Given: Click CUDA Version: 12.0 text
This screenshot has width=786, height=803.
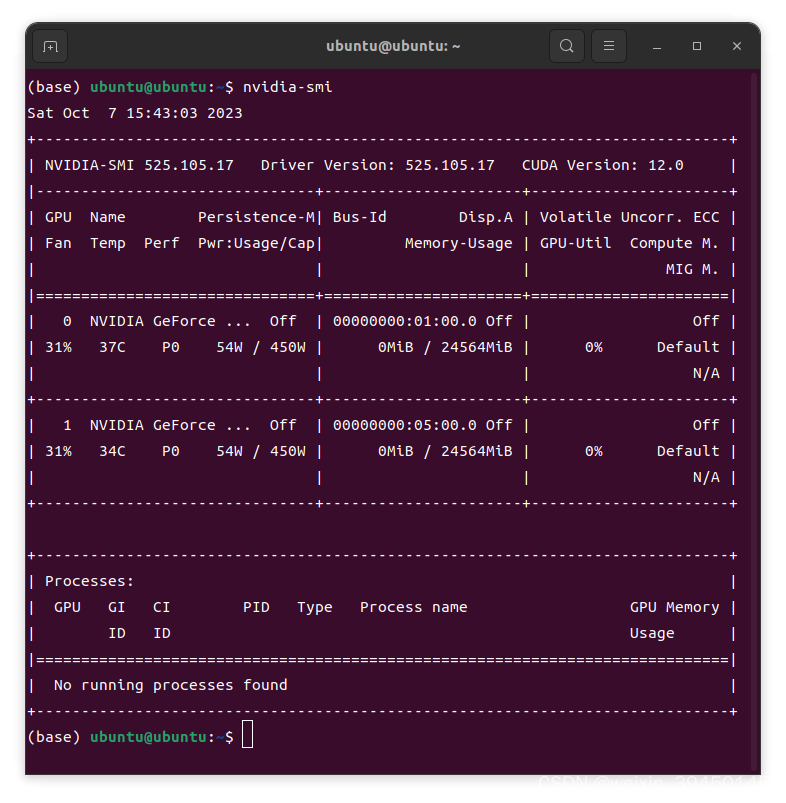Looking at the screenshot, I should pos(602,165).
